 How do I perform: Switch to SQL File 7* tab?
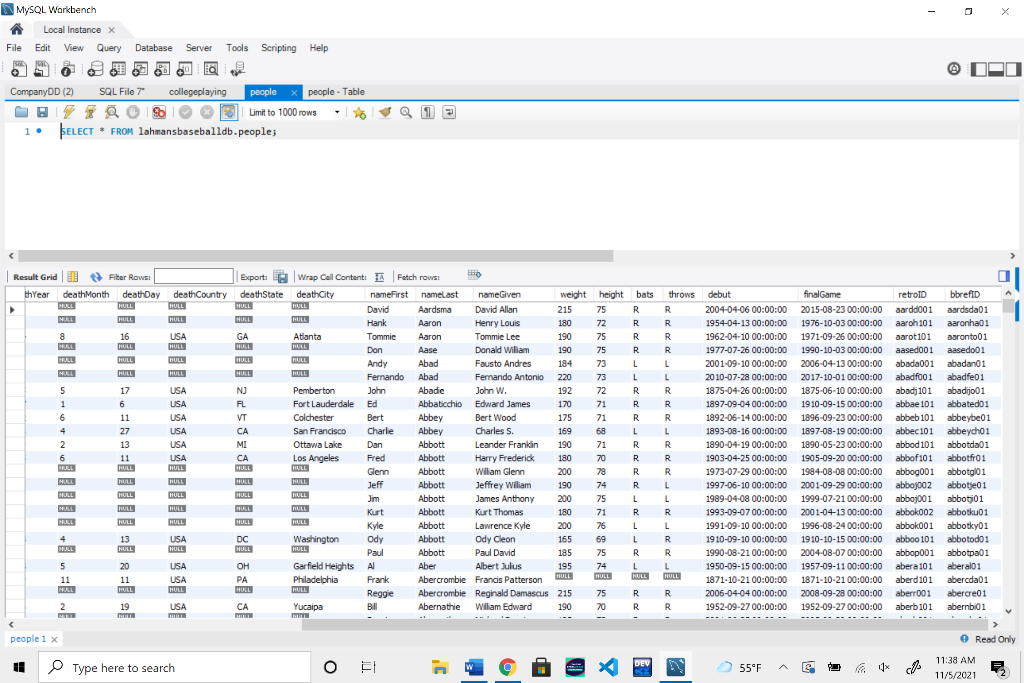tap(122, 92)
